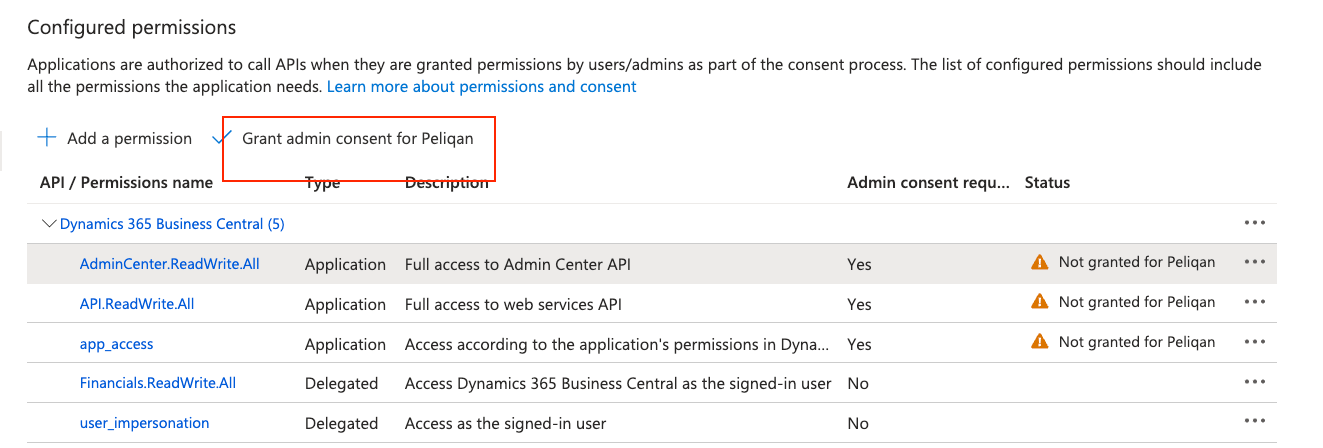Click 'Access as the signed-in user' description
The width and height of the screenshot is (1323, 448).
[506, 423]
